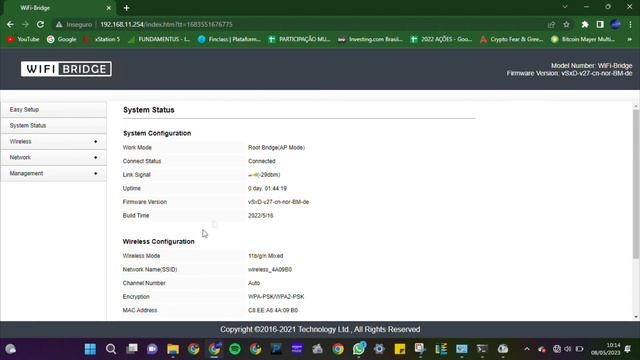The height and width of the screenshot is (360, 640).
Task: Click the Firmware Version value in System Configuration
Action: coord(278,202)
